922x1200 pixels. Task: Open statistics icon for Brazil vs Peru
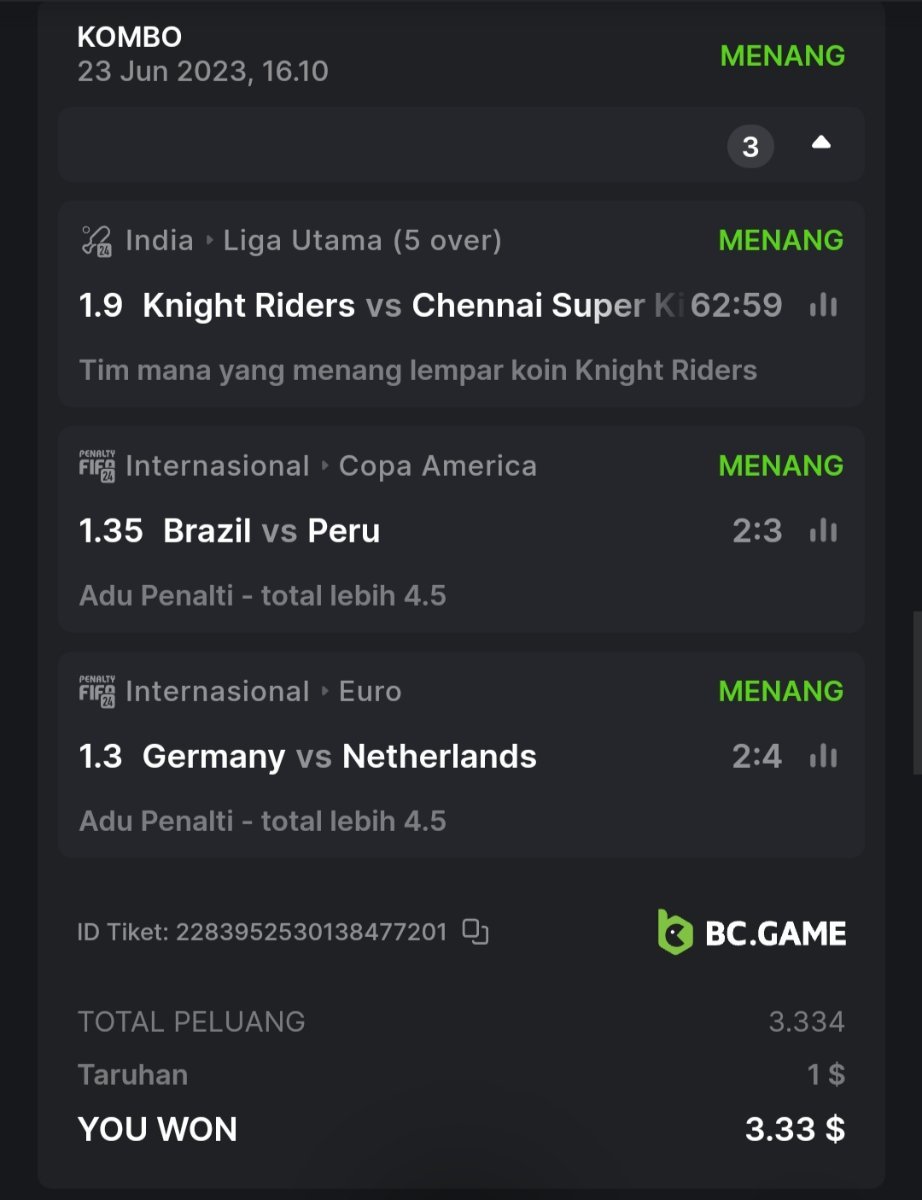(823, 531)
